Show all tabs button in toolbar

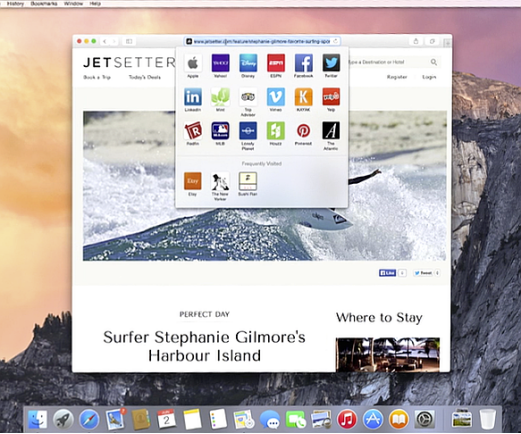pos(432,41)
